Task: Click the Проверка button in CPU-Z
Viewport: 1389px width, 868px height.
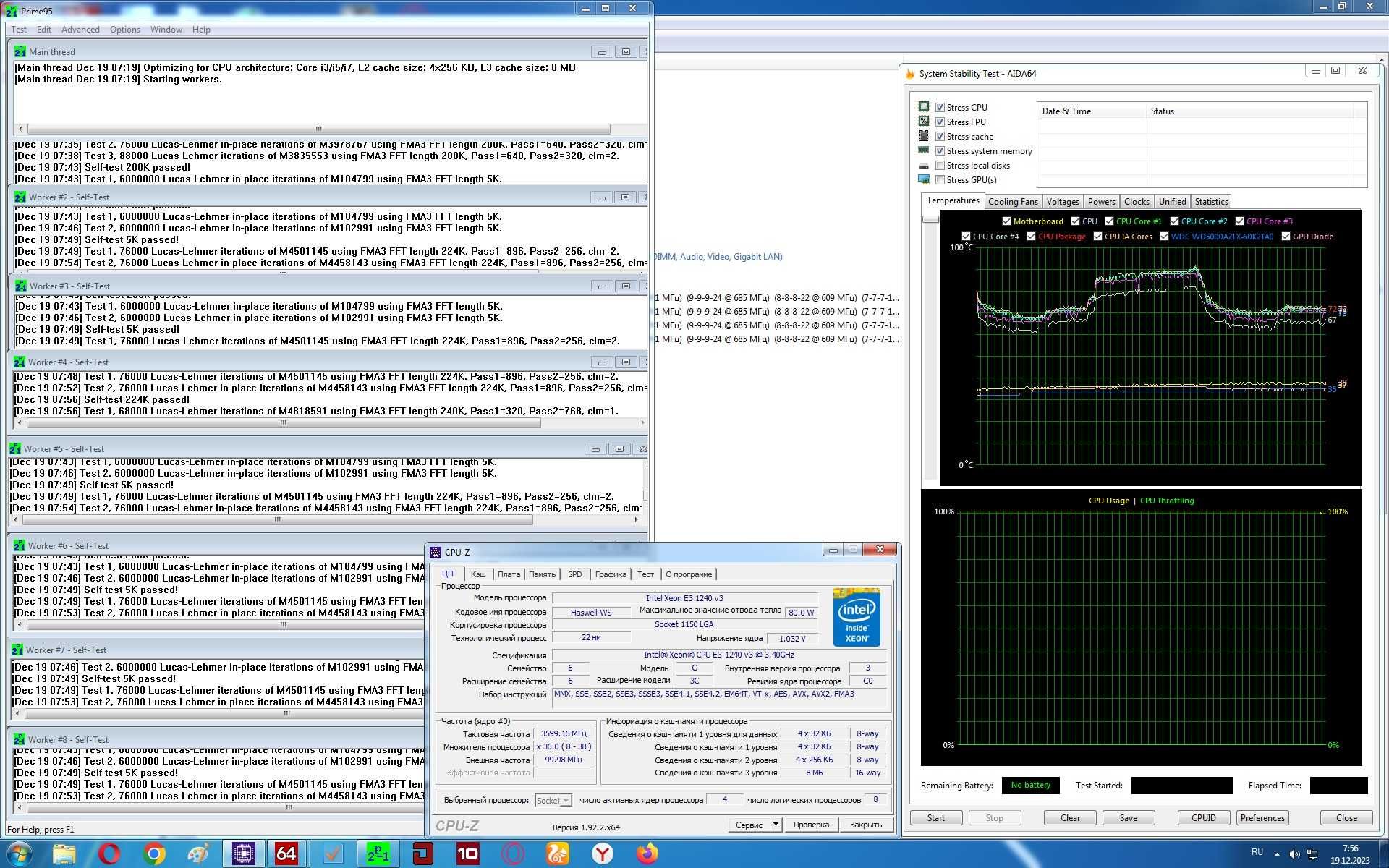Action: (x=811, y=825)
